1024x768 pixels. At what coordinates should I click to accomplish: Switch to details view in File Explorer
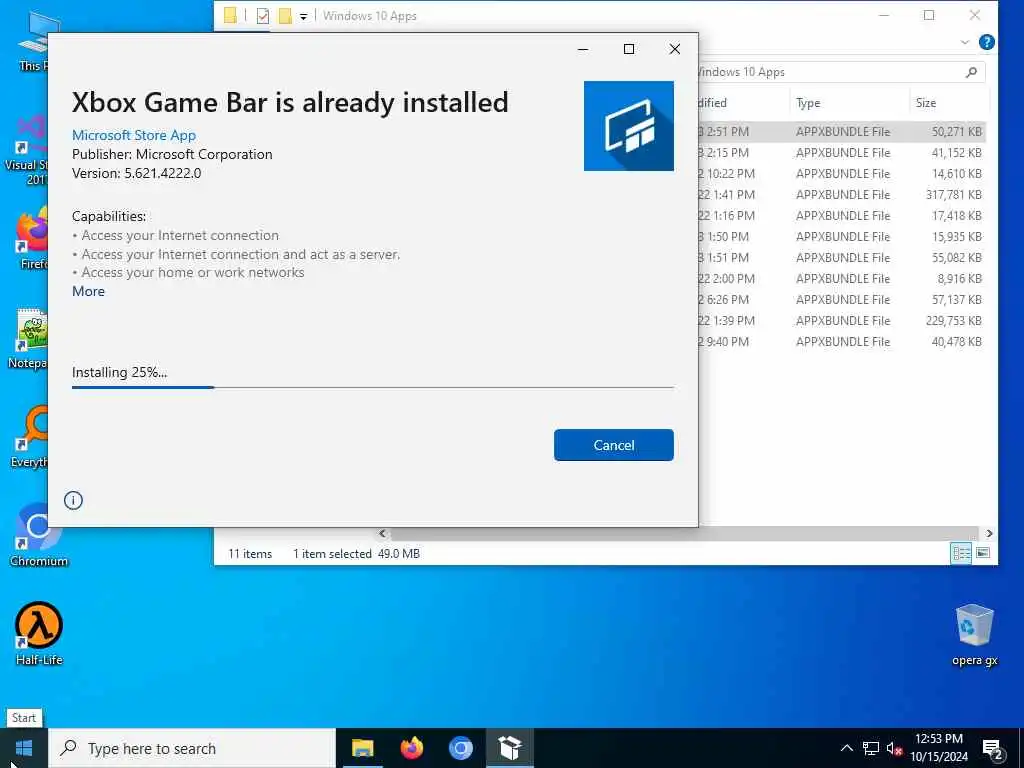click(x=961, y=553)
